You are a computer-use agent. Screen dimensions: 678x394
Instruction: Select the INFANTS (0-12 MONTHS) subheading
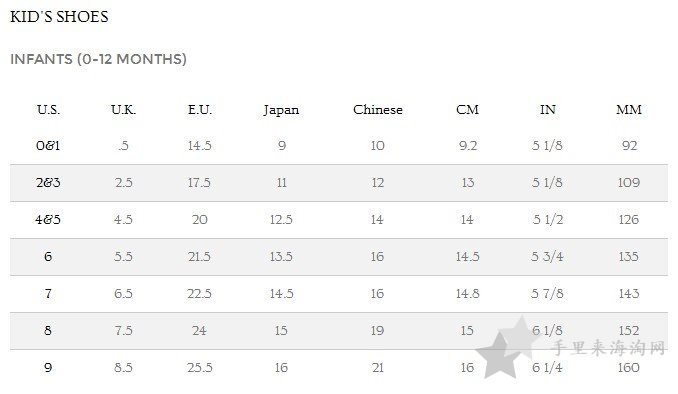98,59
